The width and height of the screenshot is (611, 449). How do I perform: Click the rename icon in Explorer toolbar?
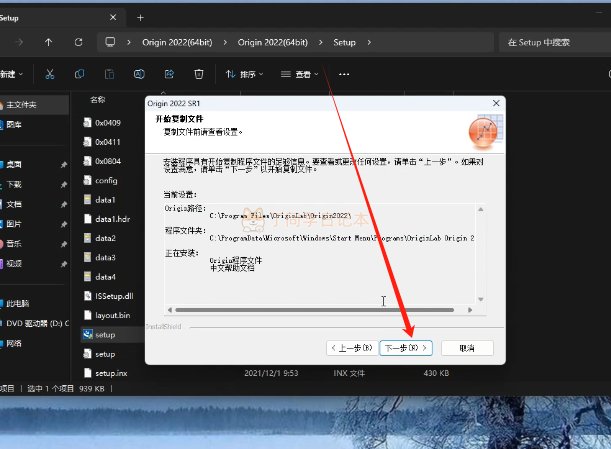pos(139,74)
